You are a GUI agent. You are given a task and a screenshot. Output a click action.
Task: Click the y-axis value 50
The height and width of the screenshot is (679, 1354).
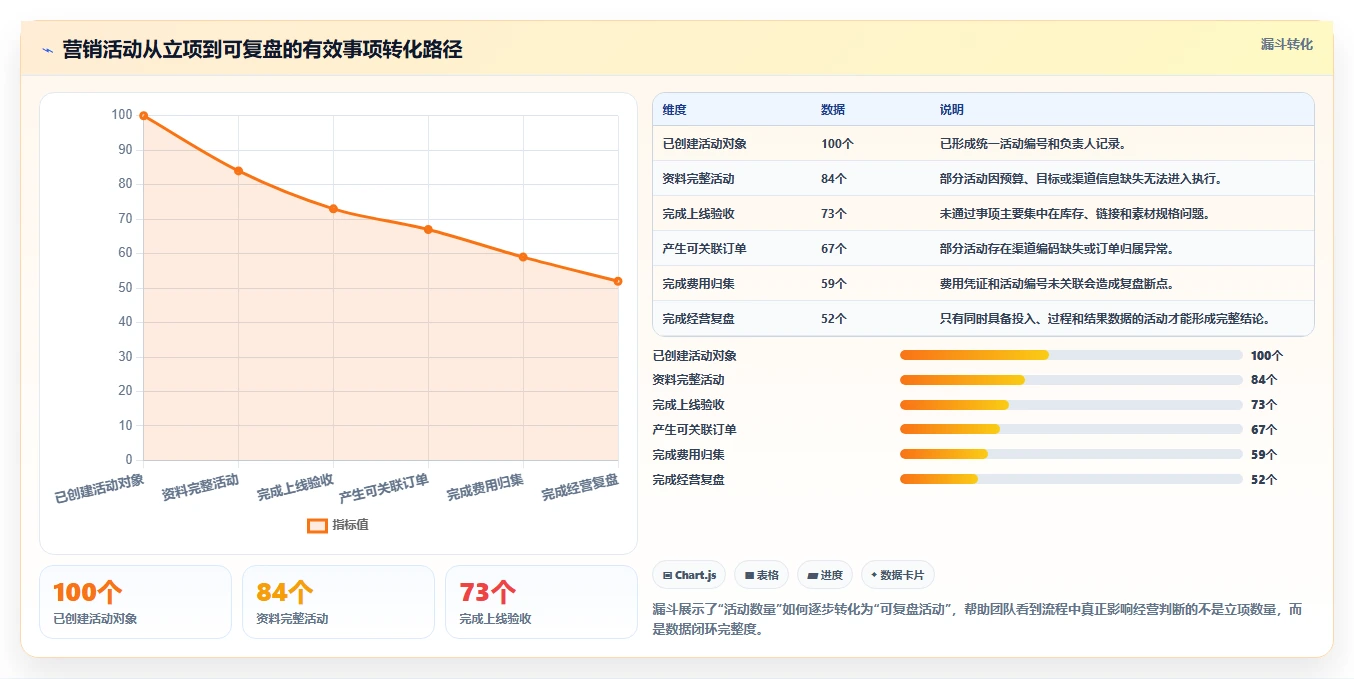coord(125,288)
